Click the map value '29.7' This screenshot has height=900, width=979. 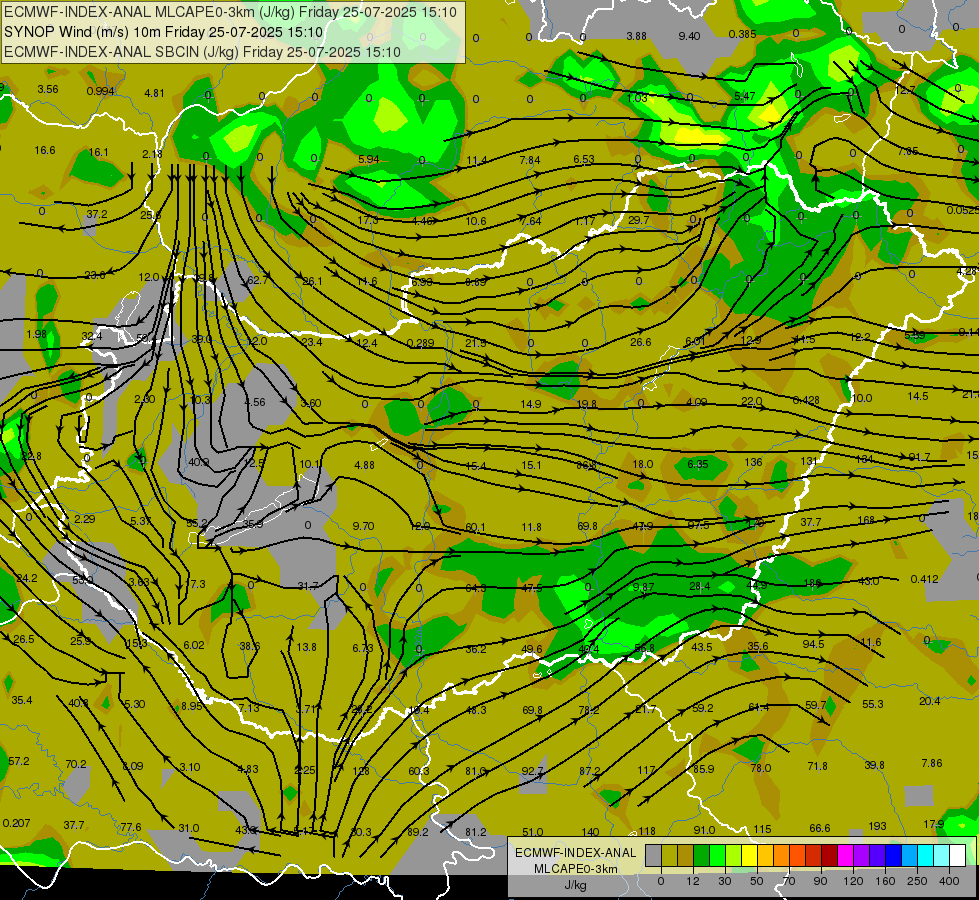click(639, 220)
